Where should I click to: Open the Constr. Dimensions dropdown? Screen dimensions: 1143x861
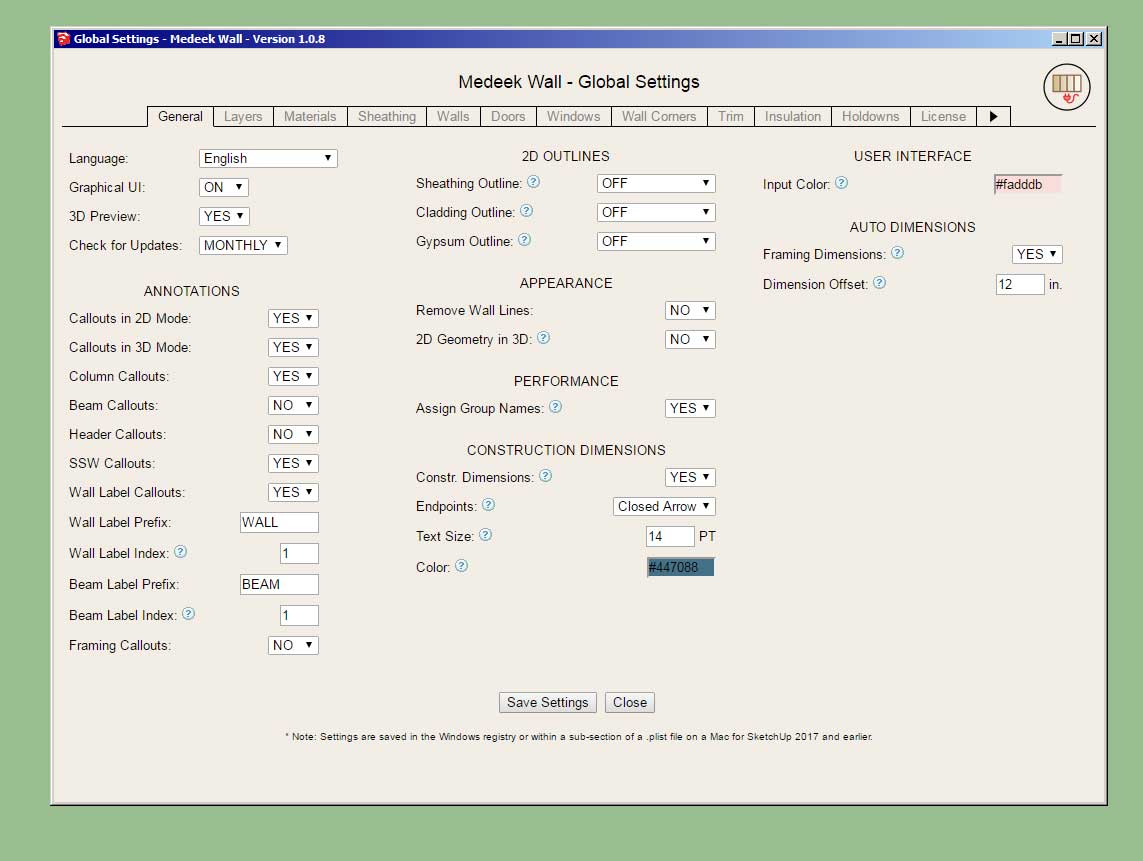click(x=690, y=478)
